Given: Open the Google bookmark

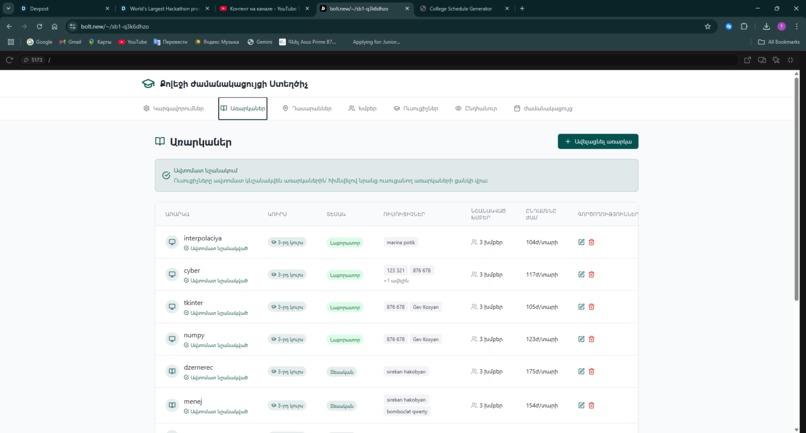Looking at the screenshot, I should click(40, 42).
